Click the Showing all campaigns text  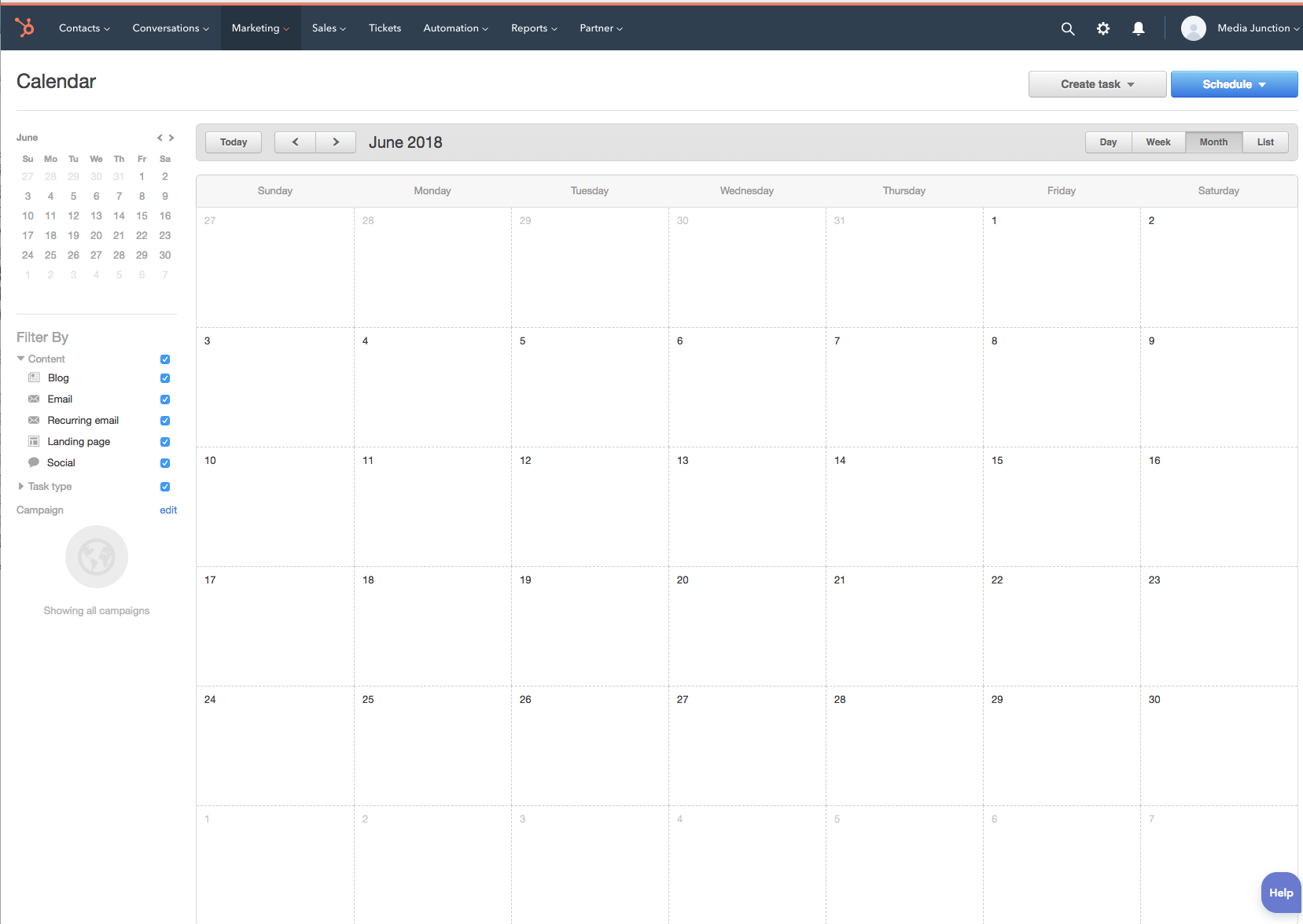point(97,611)
